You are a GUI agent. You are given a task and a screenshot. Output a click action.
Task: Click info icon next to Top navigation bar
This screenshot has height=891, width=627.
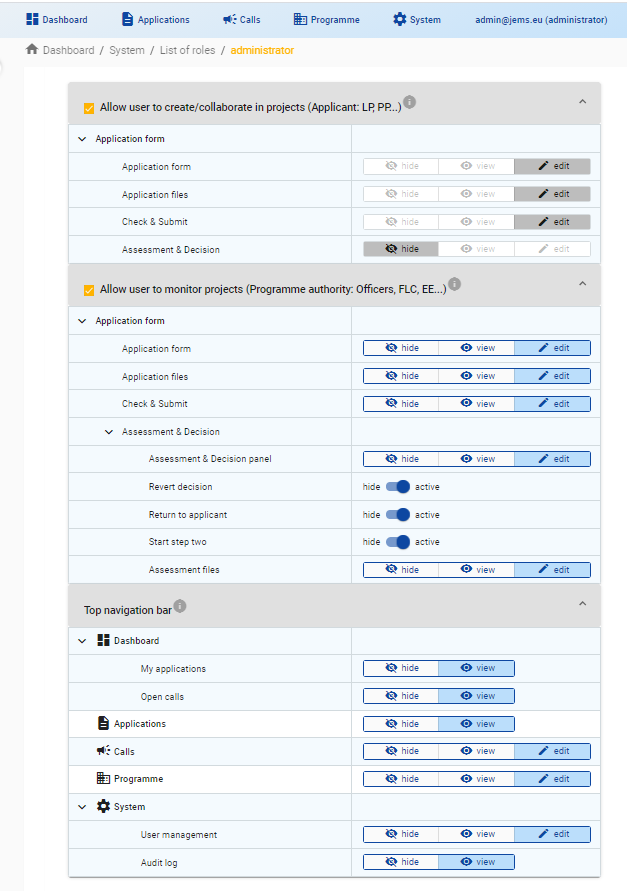pos(180,606)
